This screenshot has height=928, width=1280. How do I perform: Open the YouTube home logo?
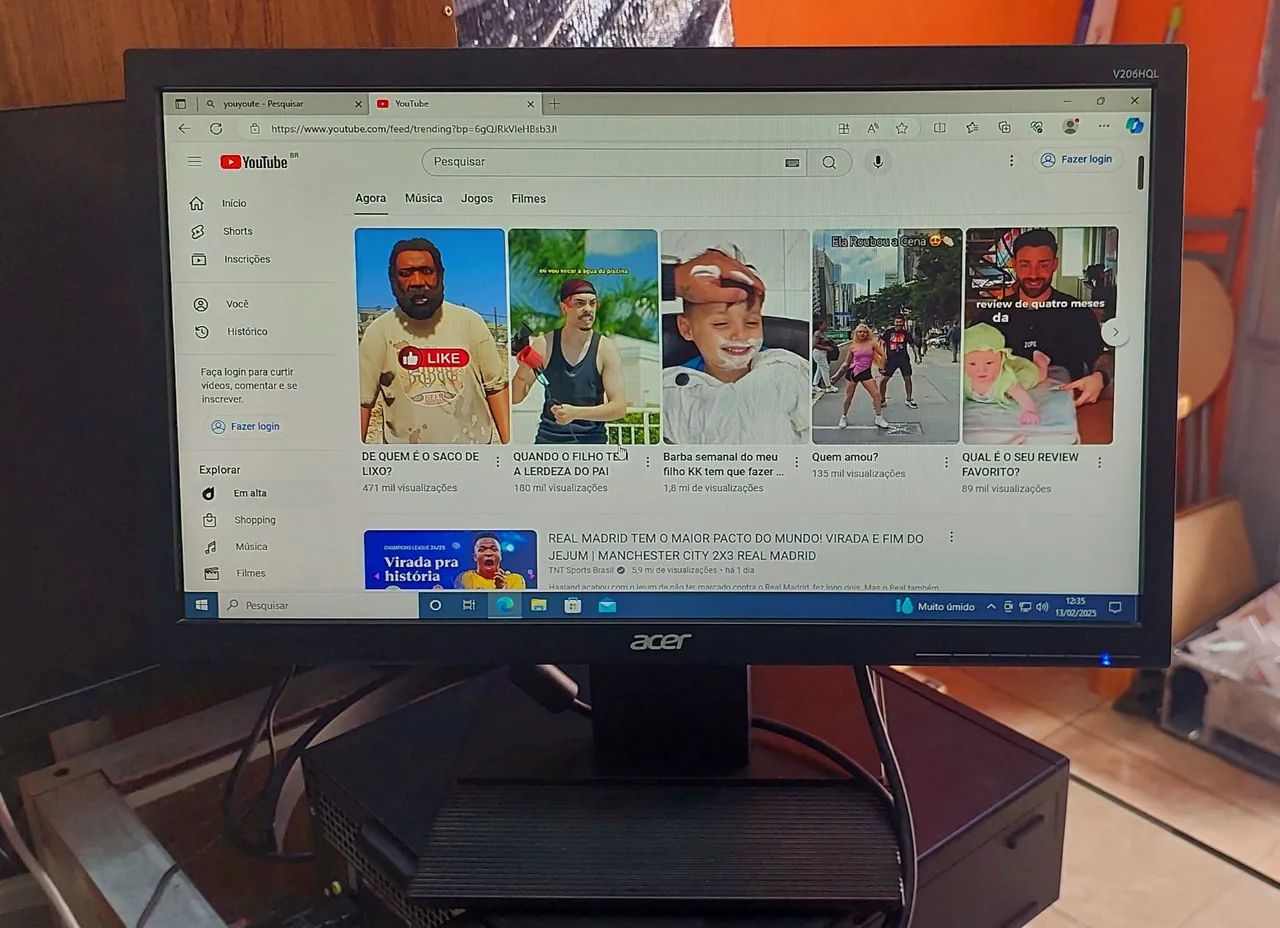pyautogui.click(x=252, y=161)
